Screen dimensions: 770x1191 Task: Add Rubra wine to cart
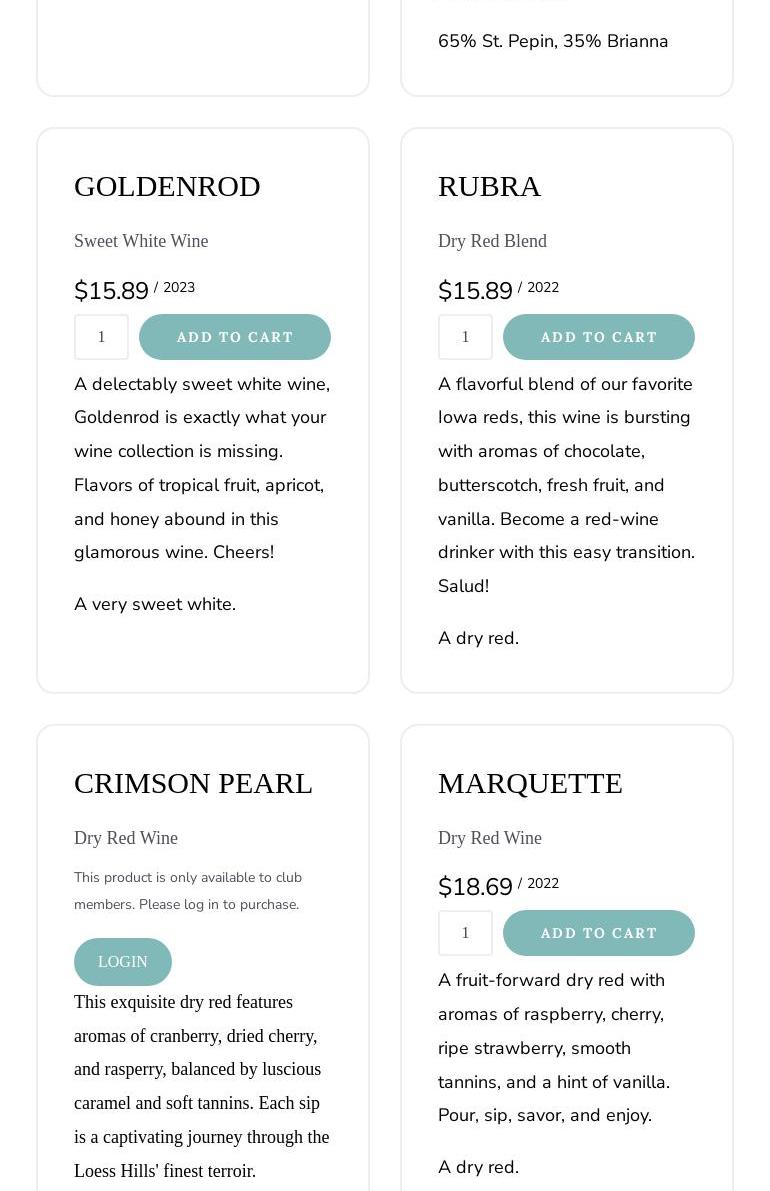(598, 337)
